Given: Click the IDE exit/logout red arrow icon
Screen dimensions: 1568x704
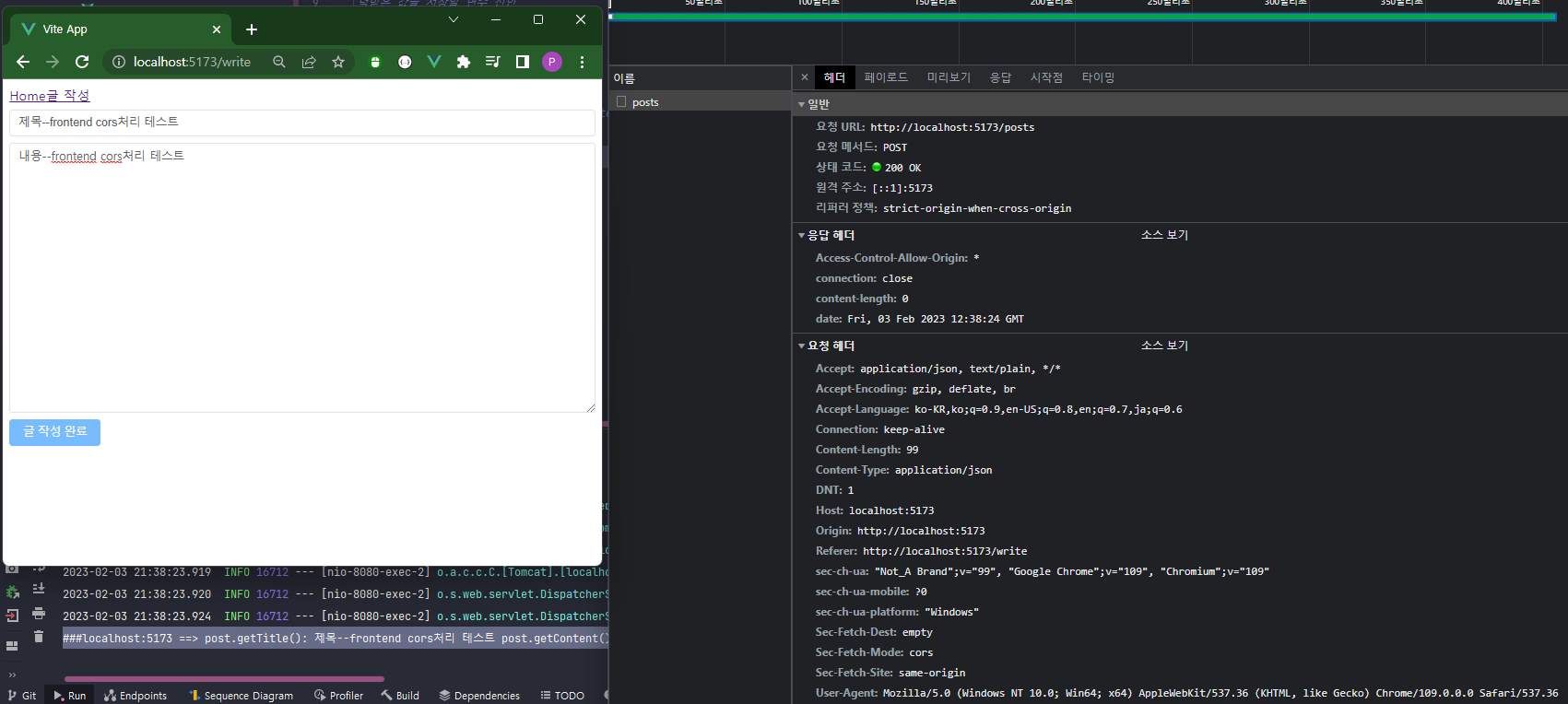Looking at the screenshot, I should coord(12,616).
